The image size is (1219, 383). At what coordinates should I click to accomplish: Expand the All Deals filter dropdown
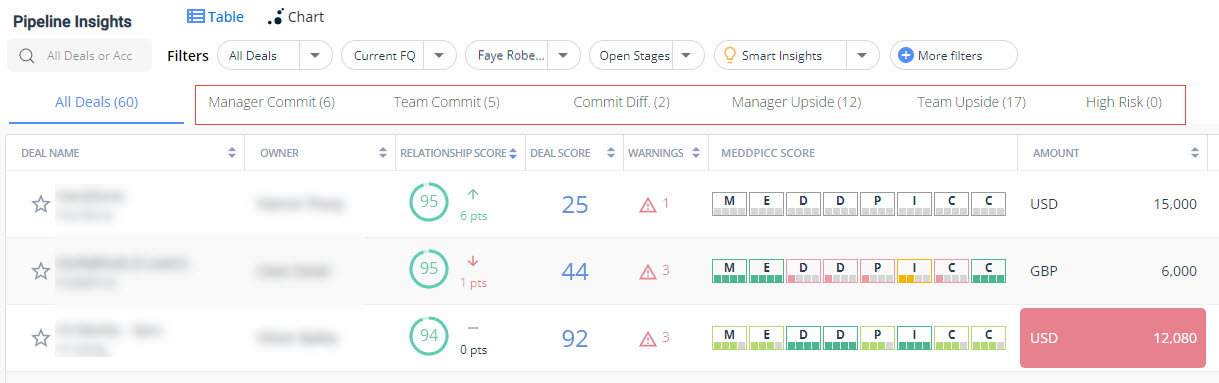click(x=315, y=56)
